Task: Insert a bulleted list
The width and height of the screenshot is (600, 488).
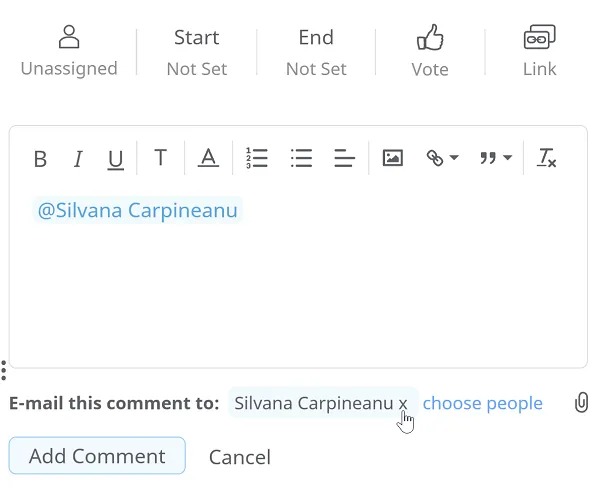Action: click(x=301, y=158)
